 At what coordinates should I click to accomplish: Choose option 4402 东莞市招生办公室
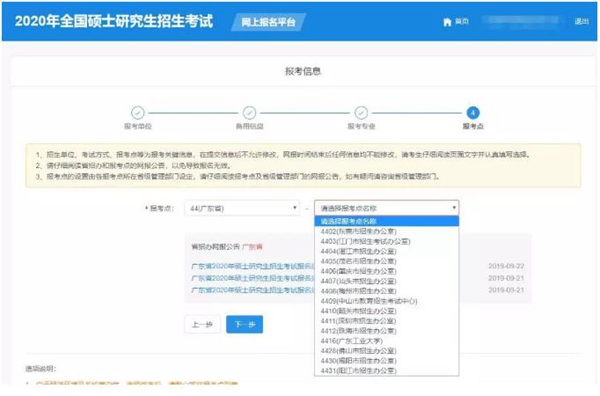tap(386, 231)
